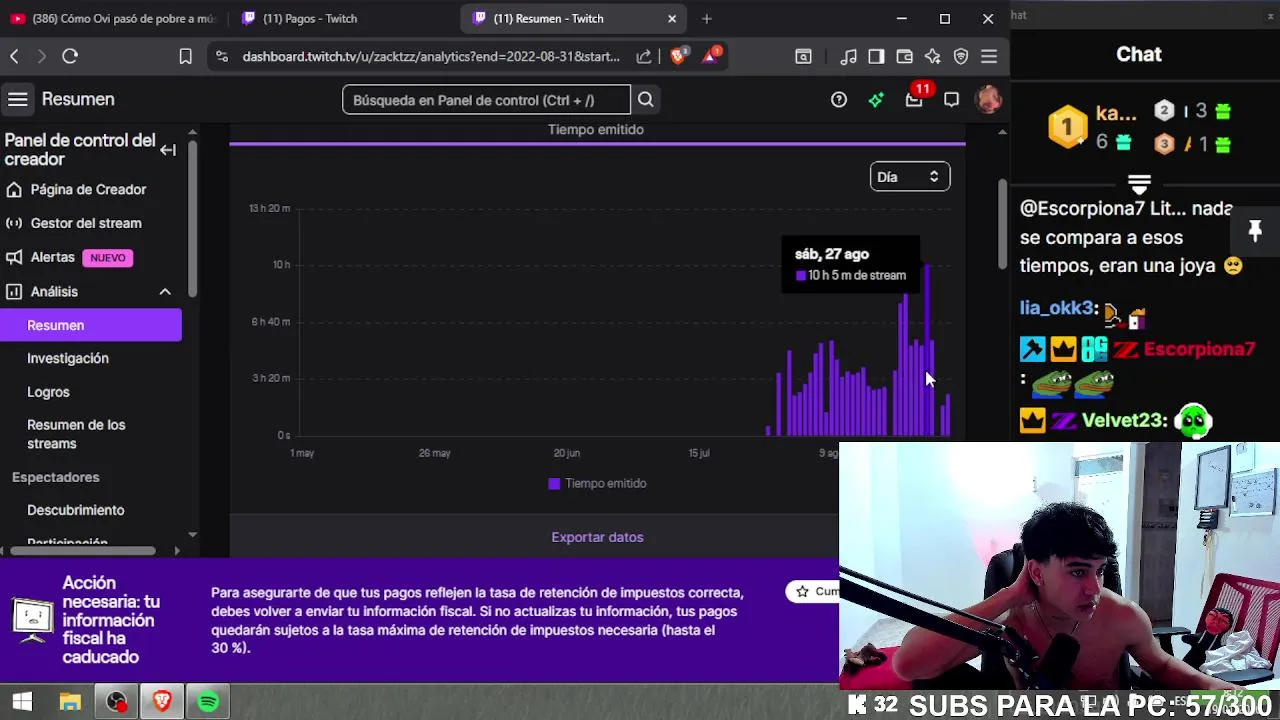The image size is (1280, 720).
Task: Close the Resumen - Twitch tab
Action: 672,18
